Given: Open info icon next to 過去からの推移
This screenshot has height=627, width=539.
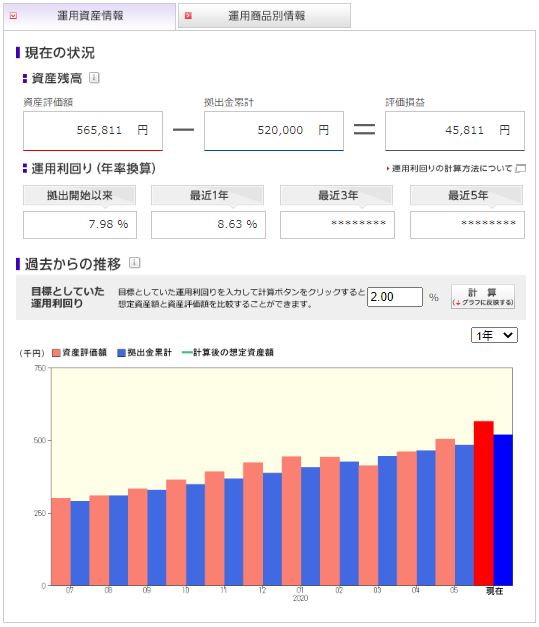Looking at the screenshot, I should [134, 263].
